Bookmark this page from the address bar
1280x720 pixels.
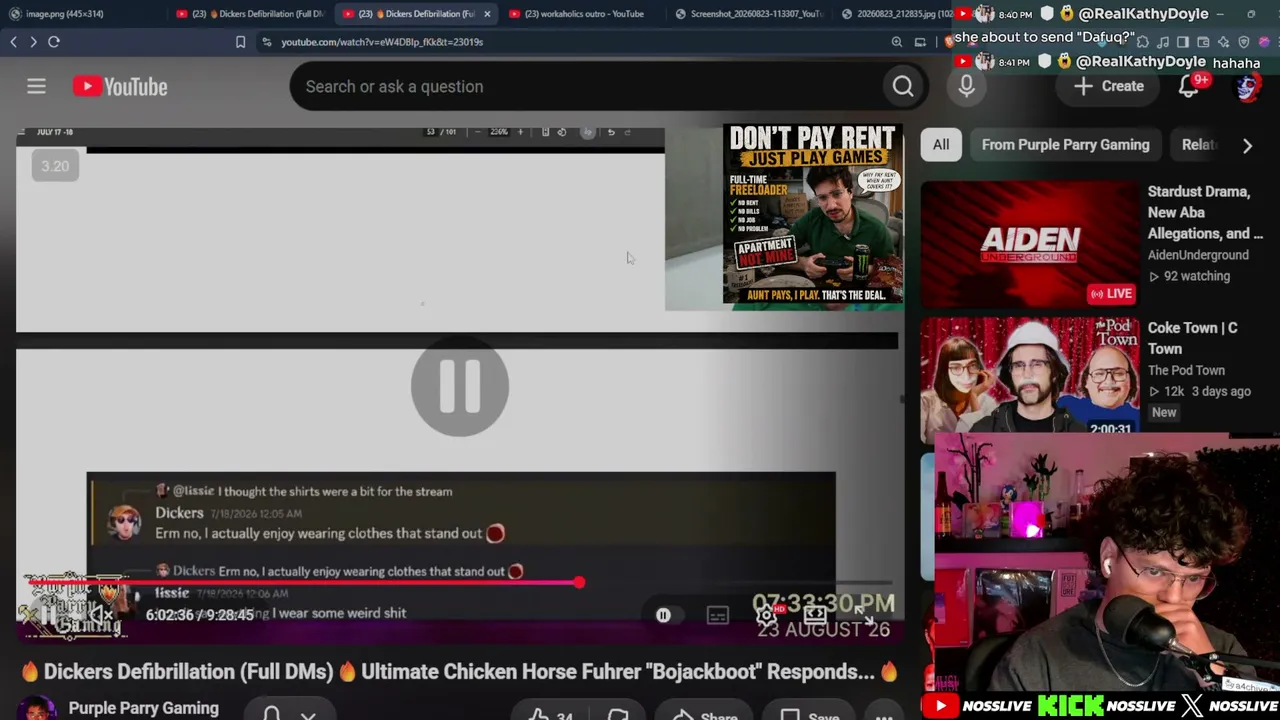point(240,42)
